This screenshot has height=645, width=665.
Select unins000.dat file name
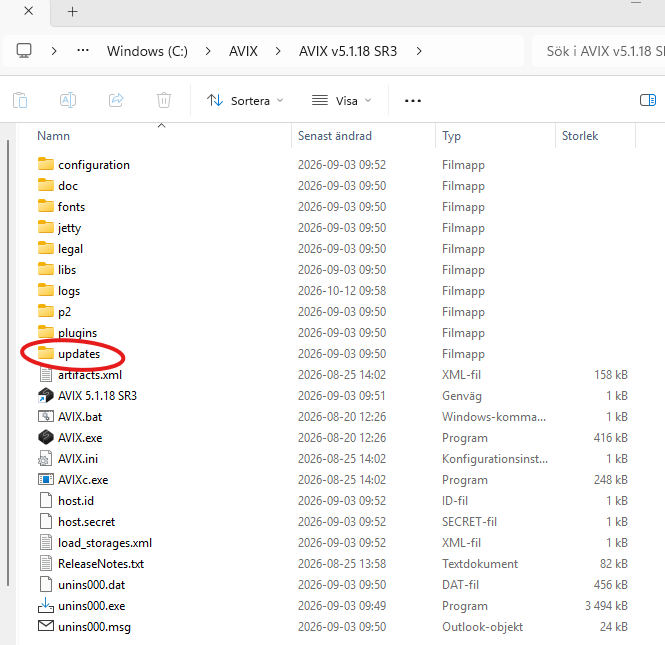(92, 585)
